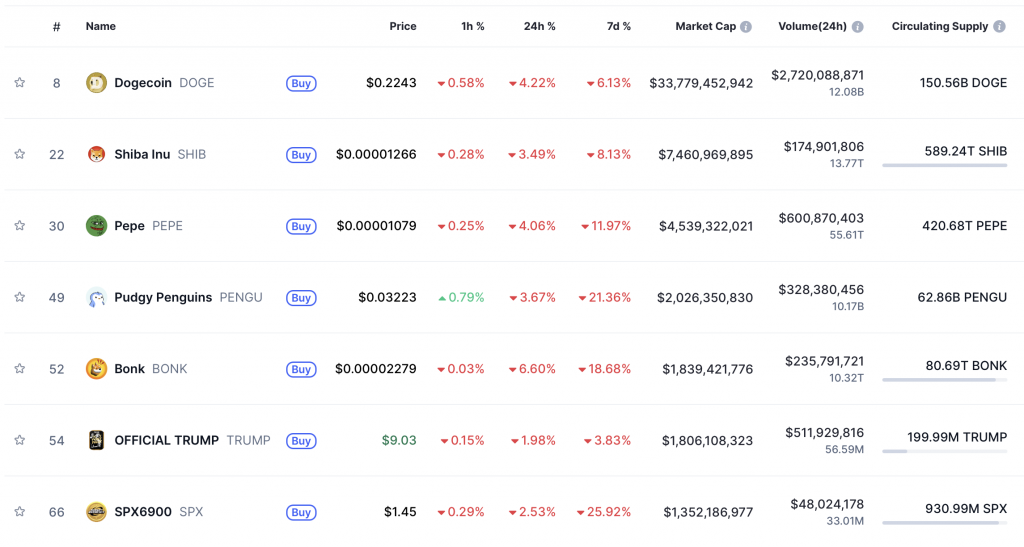This screenshot has width=1024, height=547.
Task: Open the SPX6900 SPX page
Action: (x=159, y=512)
